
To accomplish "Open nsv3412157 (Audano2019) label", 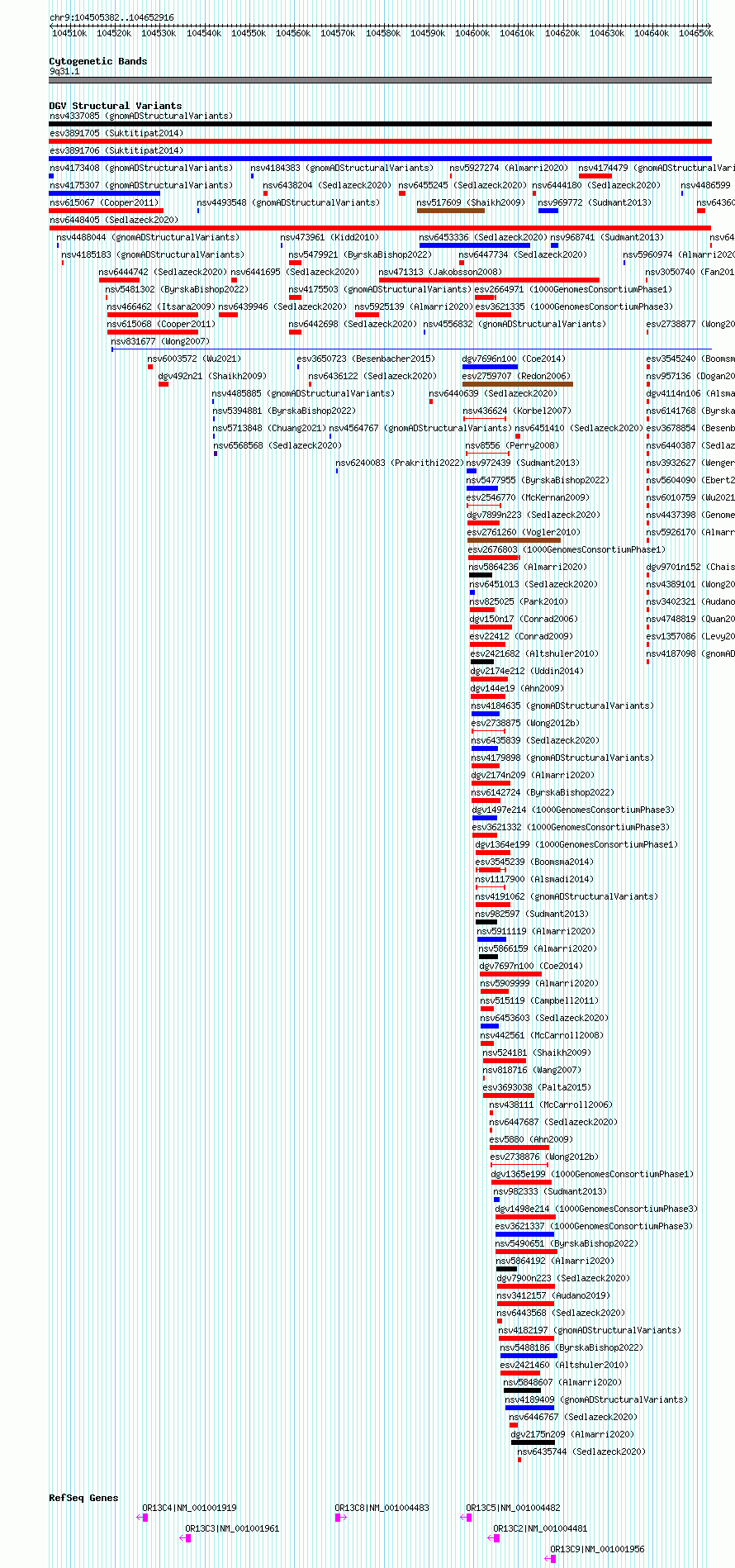I will click(553, 1295).
